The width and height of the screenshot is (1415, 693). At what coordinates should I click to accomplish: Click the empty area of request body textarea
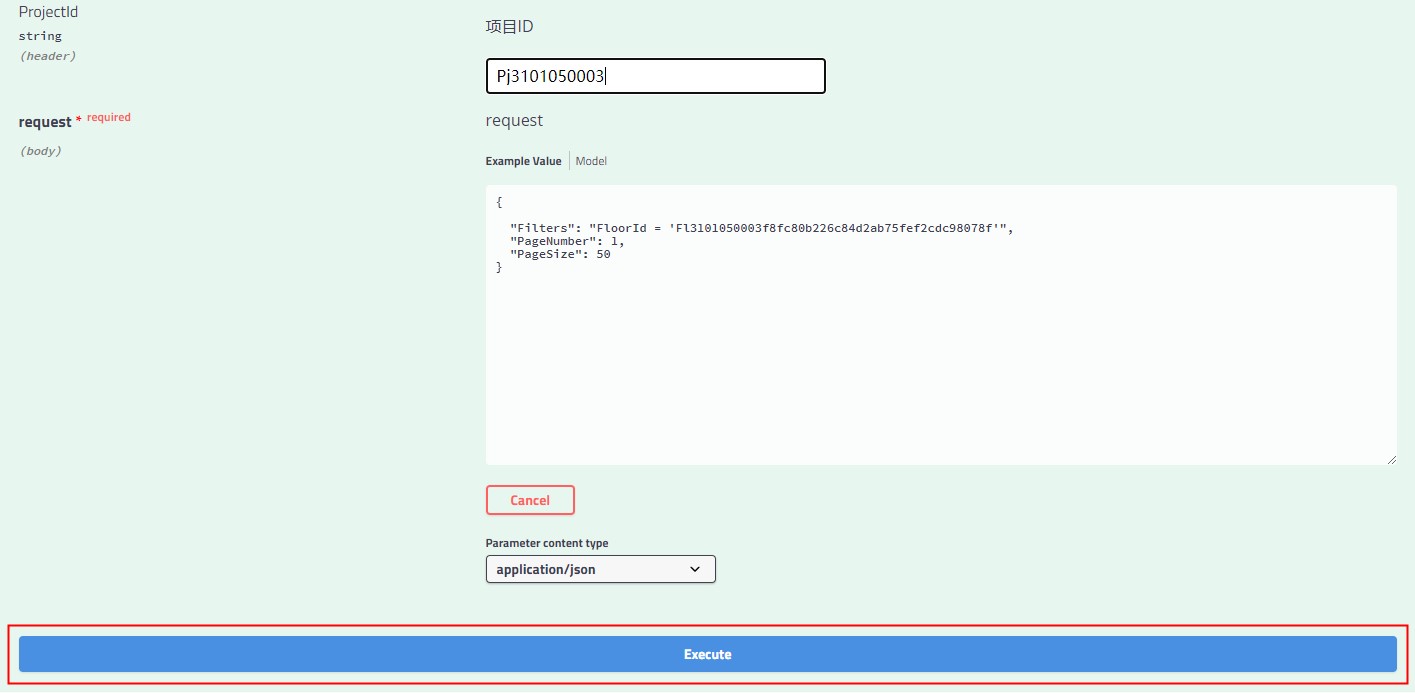click(940, 370)
